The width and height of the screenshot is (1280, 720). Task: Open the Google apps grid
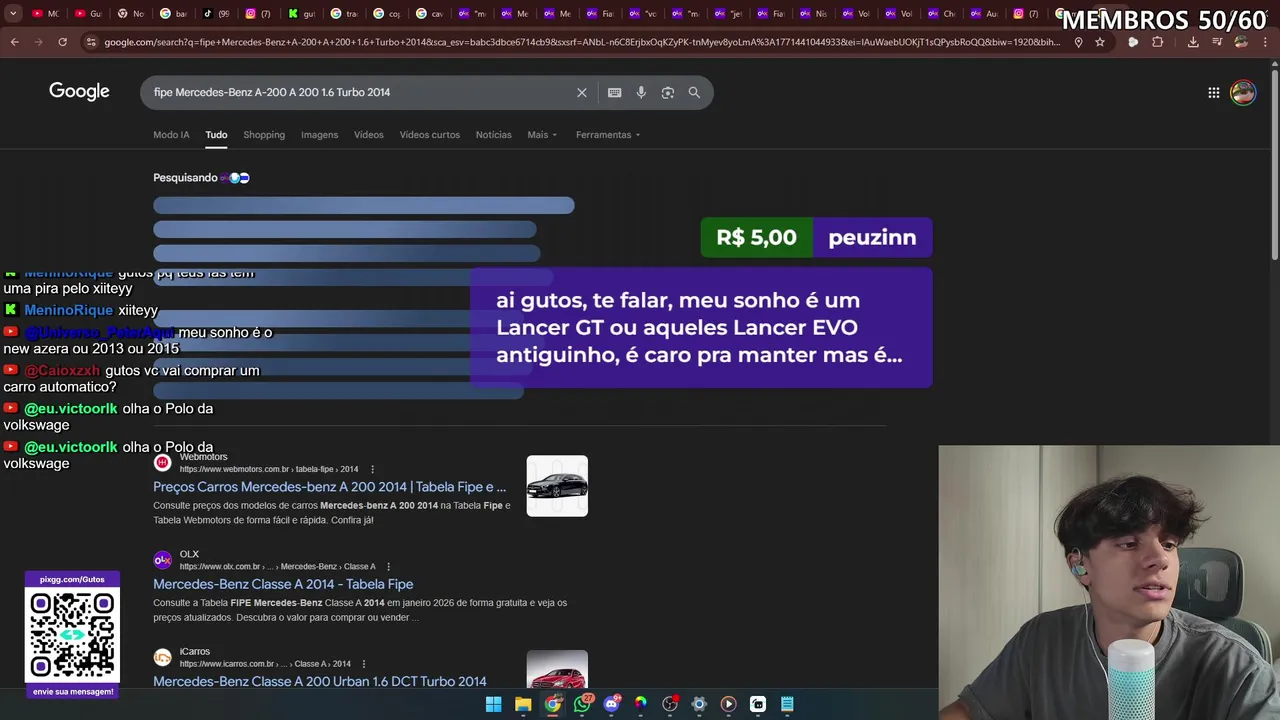pos(1213,92)
